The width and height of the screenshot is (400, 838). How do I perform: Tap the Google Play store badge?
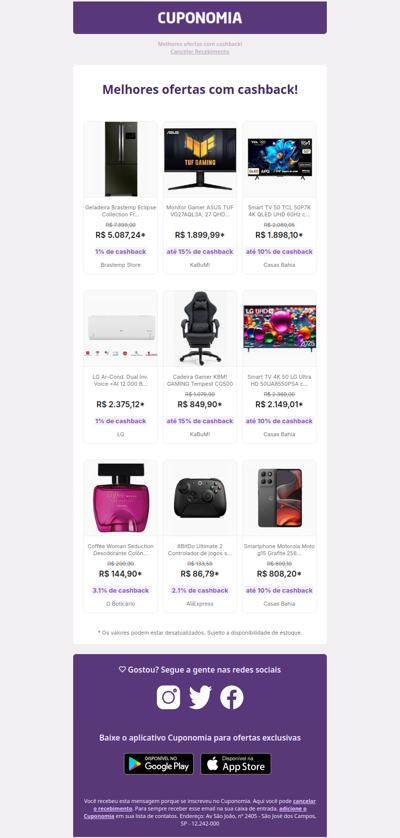click(159, 764)
